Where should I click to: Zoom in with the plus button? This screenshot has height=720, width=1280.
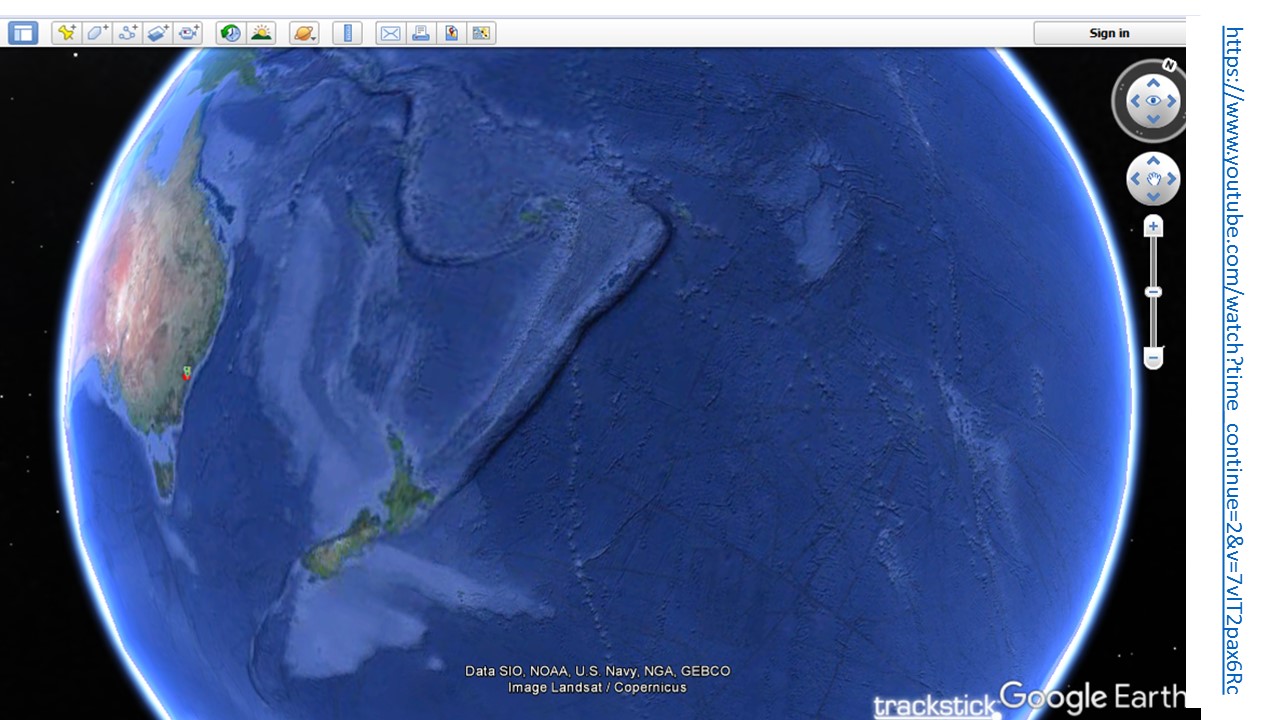[1153, 227]
